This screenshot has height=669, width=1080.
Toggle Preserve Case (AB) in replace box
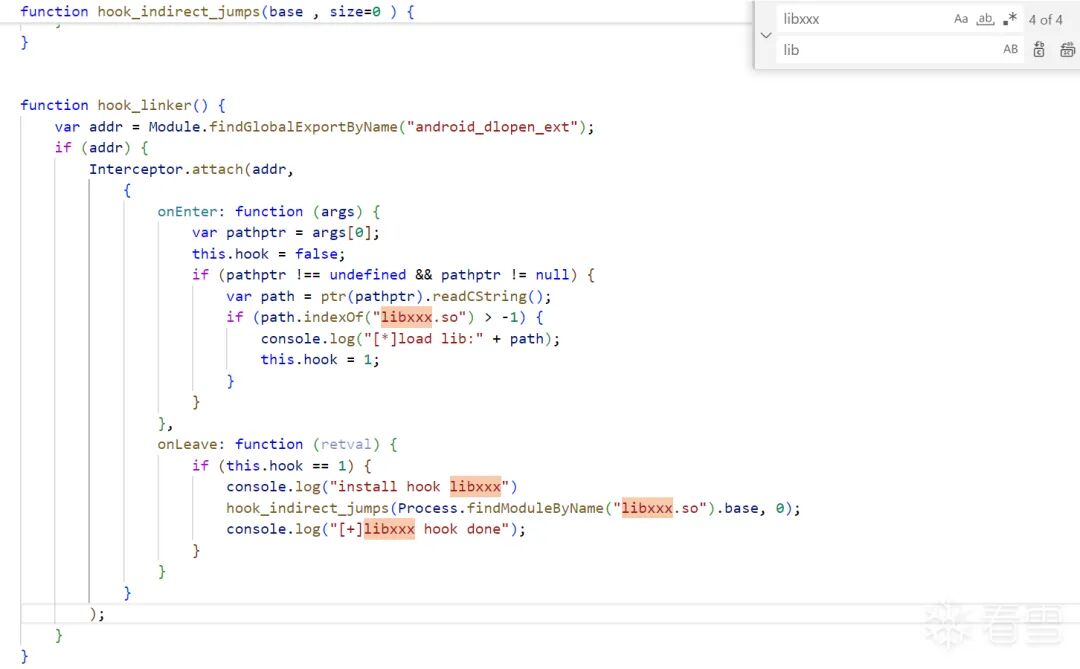1010,50
